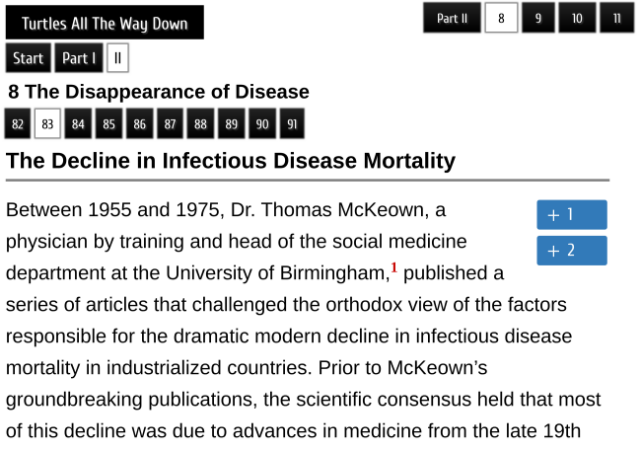Go to the Start section
The height and width of the screenshot is (450, 640).
[x=28, y=58]
